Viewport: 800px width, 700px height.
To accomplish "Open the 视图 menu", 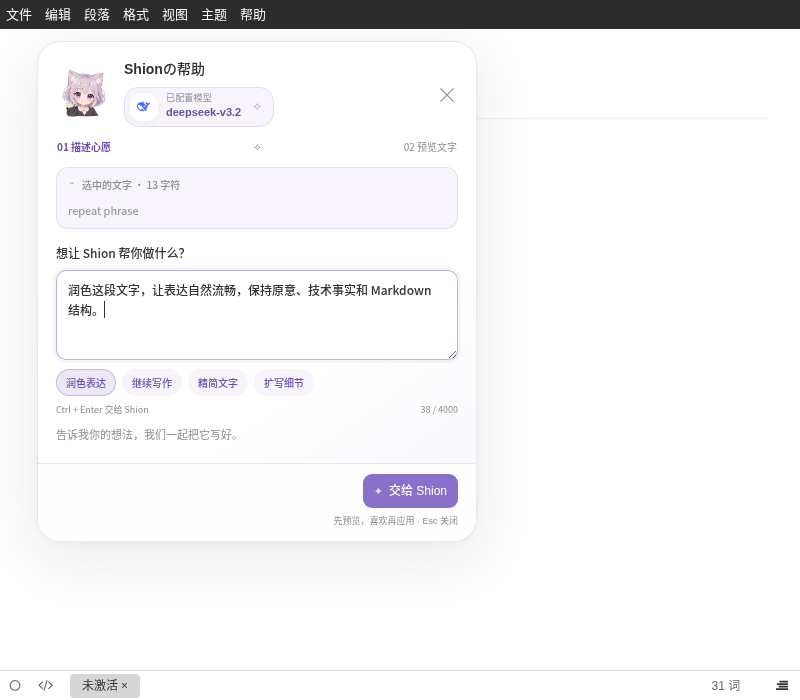I will [x=175, y=15].
